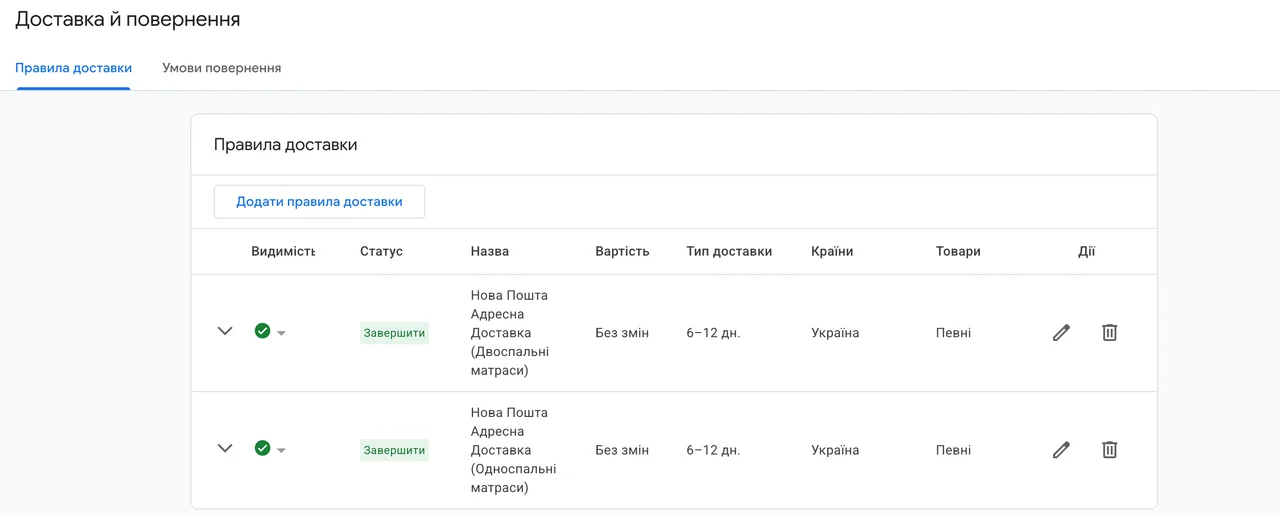
Task: Edit the Односпальні матраси delivery rule
Action: (1061, 450)
